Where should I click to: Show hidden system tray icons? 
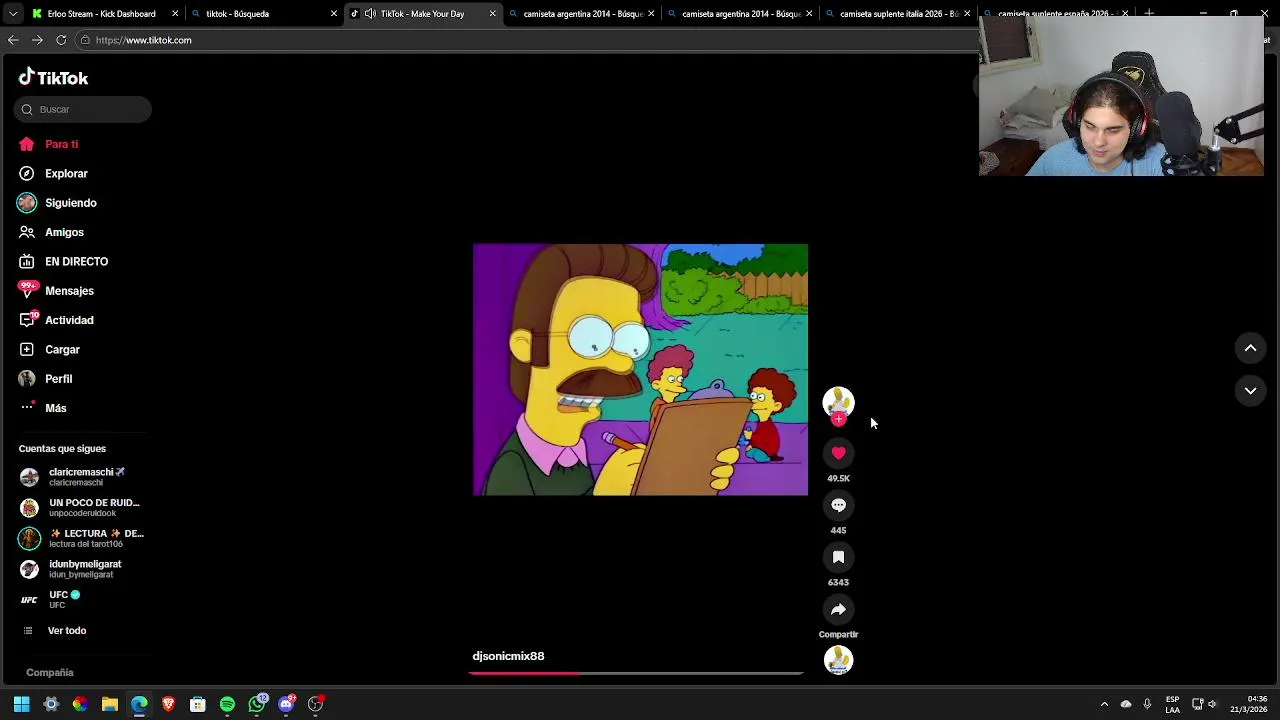[x=1104, y=704]
